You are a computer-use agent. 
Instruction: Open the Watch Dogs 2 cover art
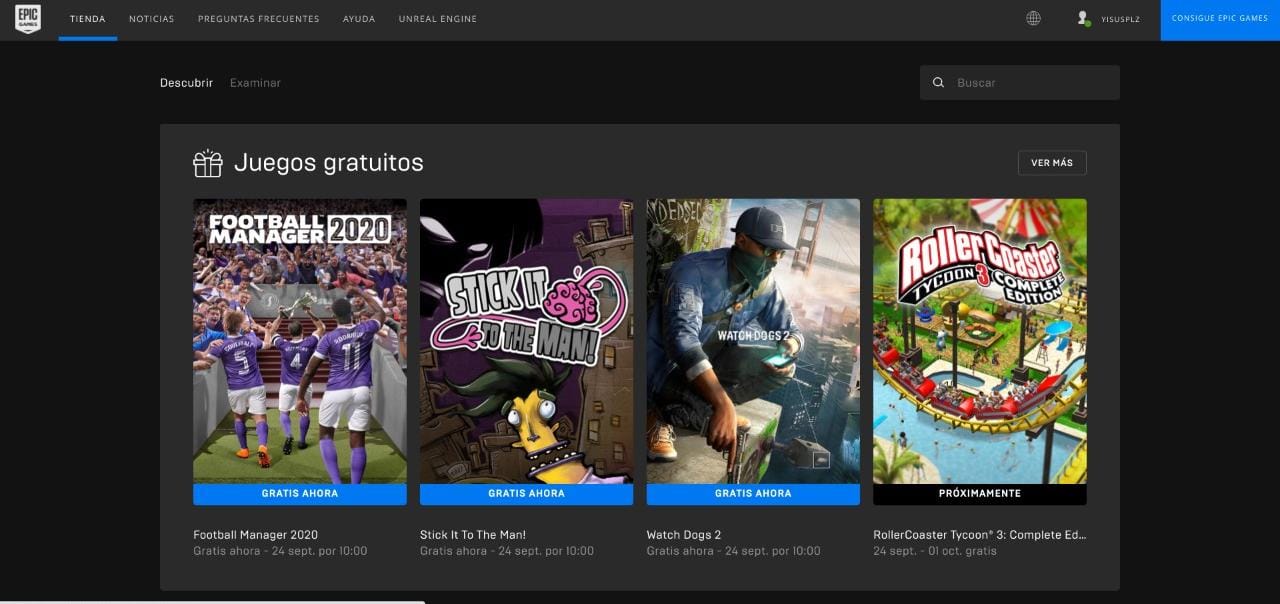coord(753,341)
